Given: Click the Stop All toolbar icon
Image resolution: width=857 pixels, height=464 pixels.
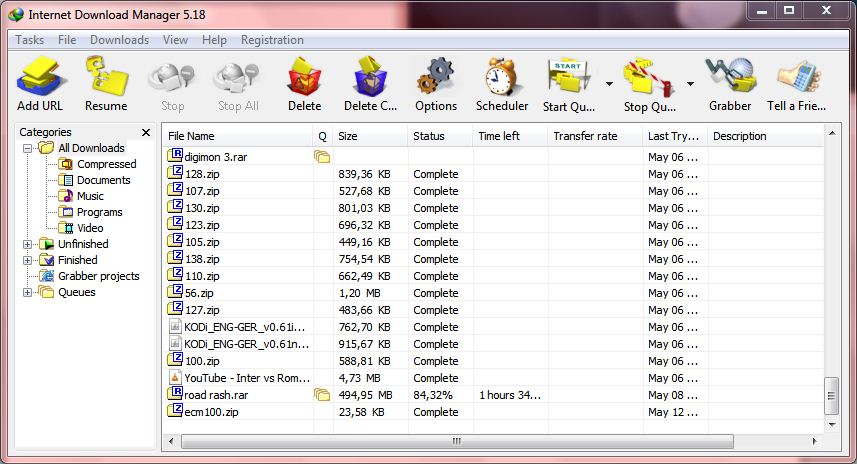Looking at the screenshot, I should pyautogui.click(x=238, y=78).
